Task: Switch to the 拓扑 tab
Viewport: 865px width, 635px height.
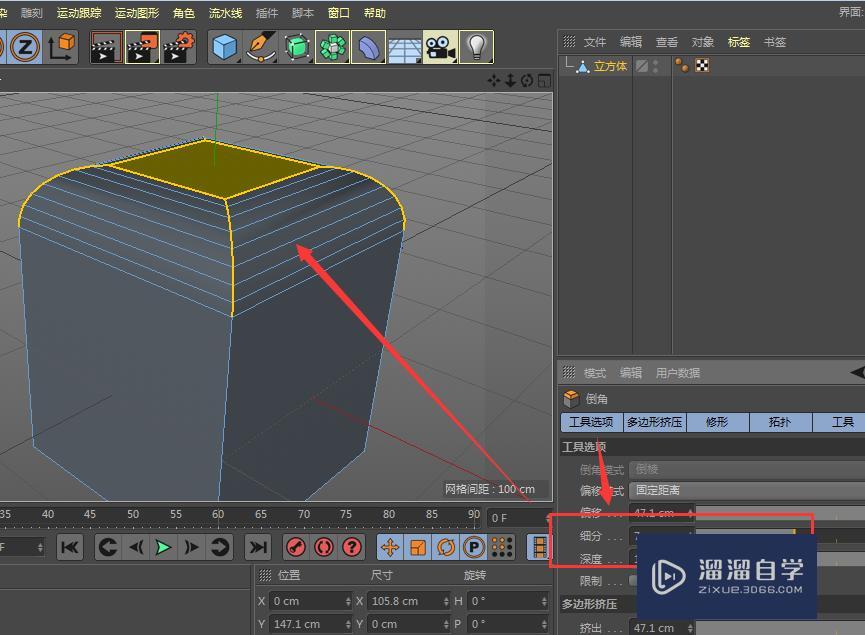Action: coord(780,422)
